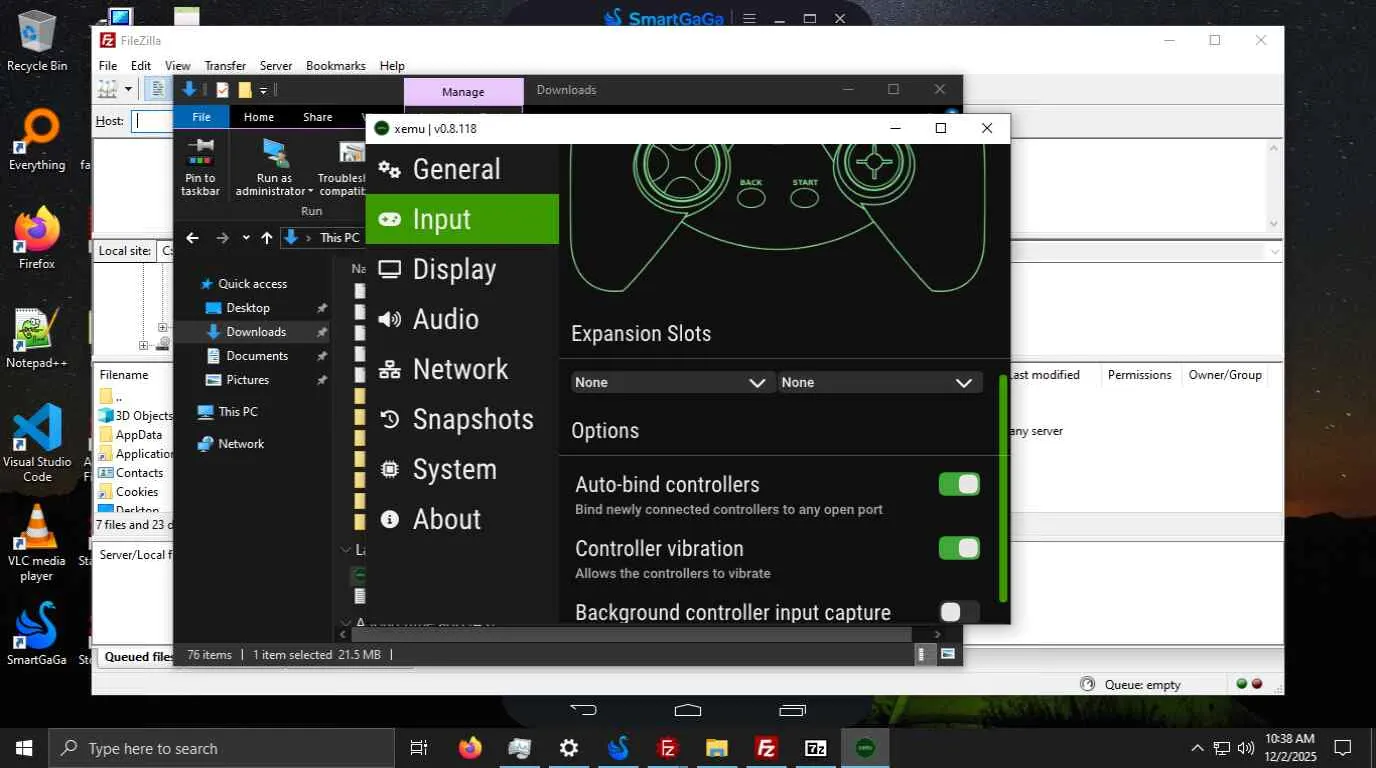Open Task View on the taskbar

click(419, 748)
